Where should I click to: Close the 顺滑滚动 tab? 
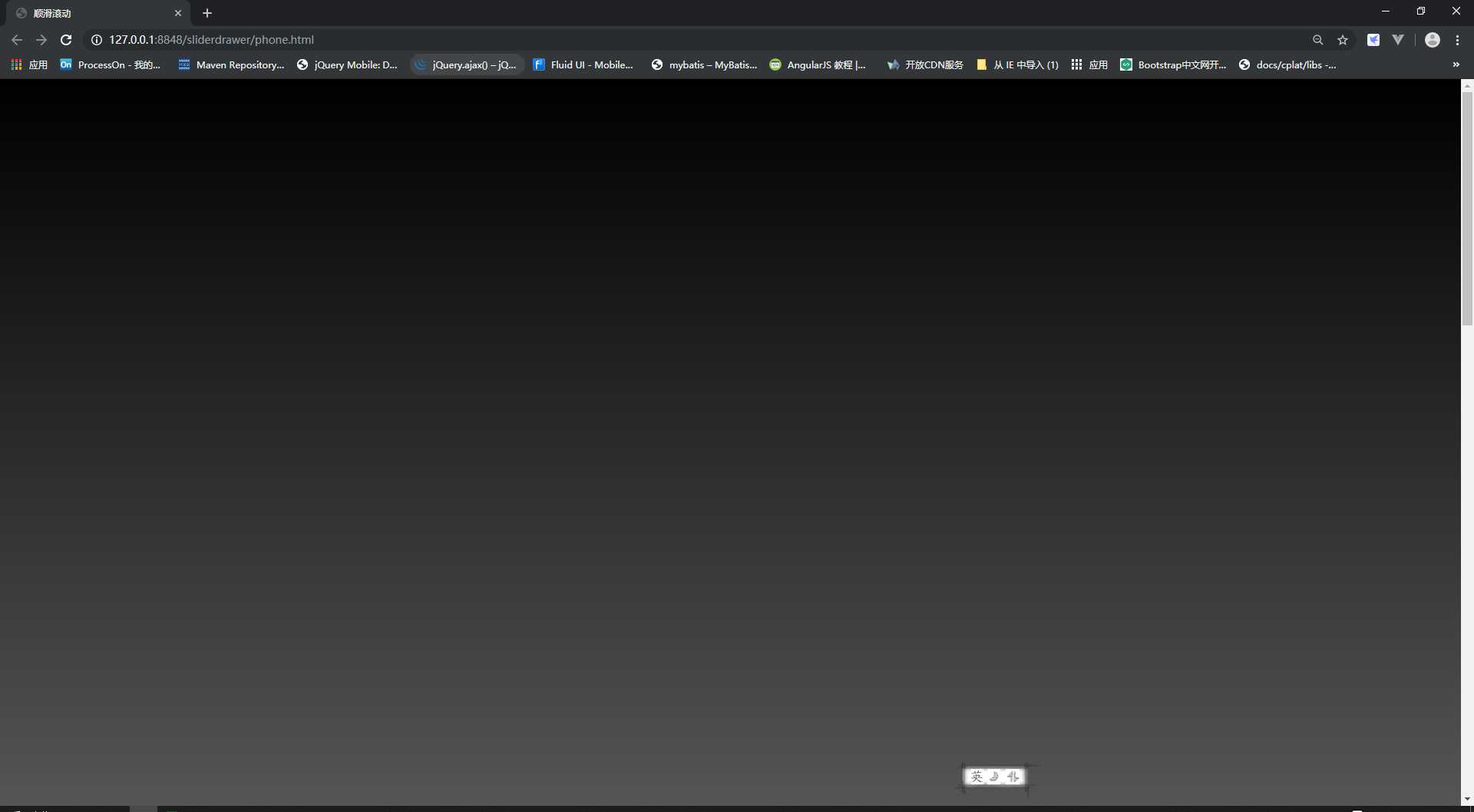178,13
